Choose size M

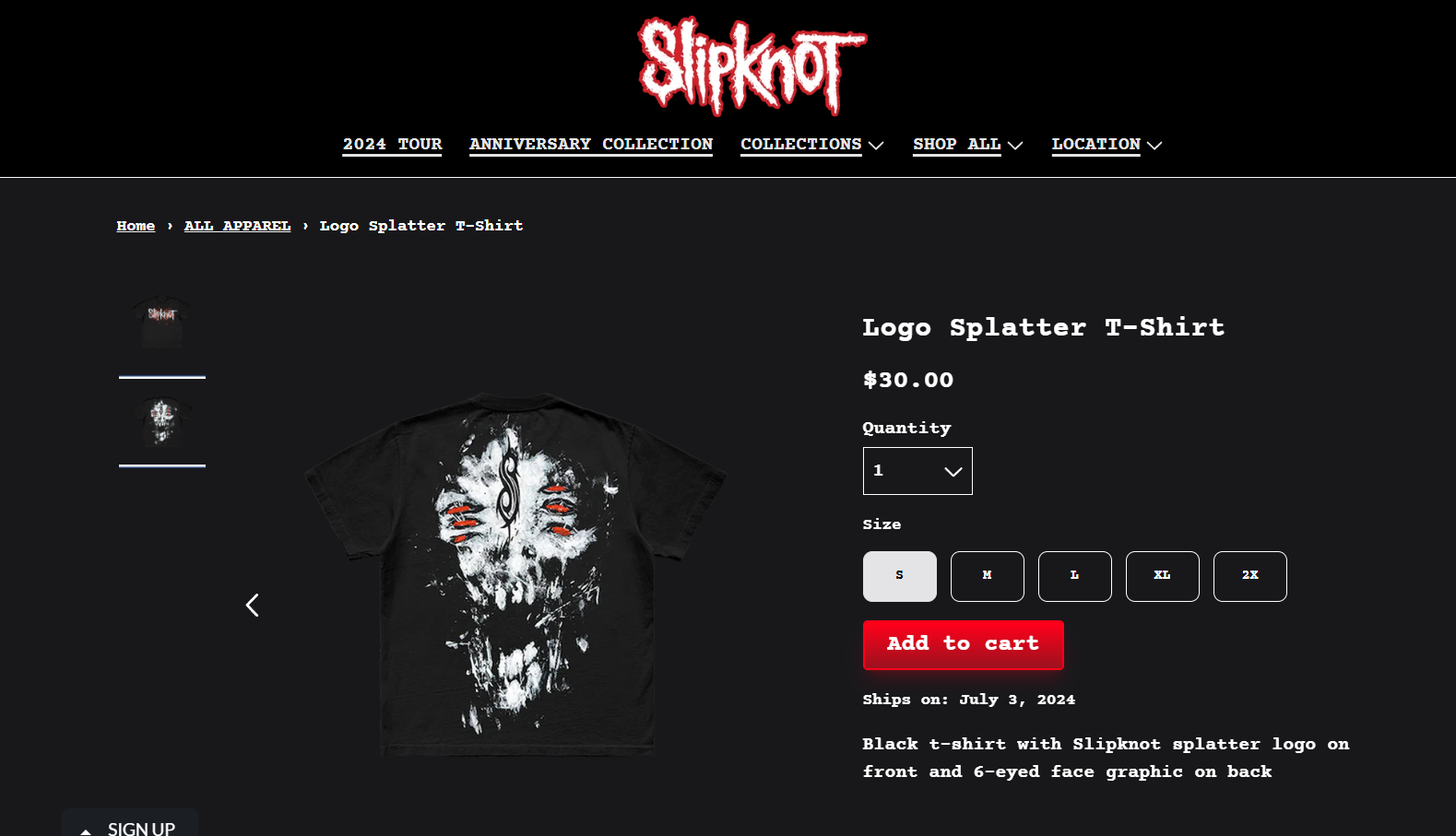tap(988, 576)
